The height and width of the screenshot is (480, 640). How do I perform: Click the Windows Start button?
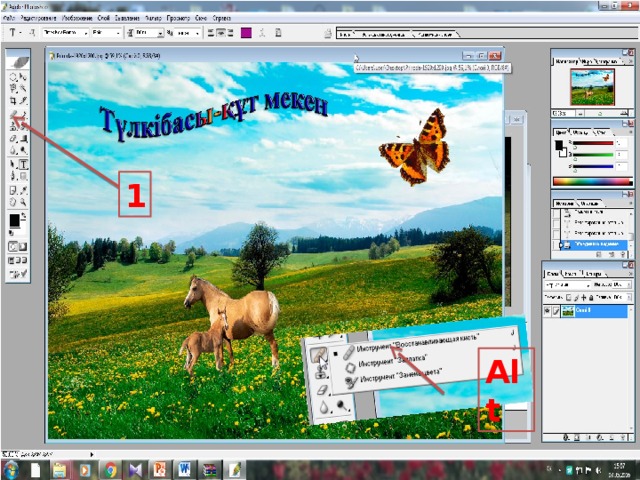(x=11, y=468)
